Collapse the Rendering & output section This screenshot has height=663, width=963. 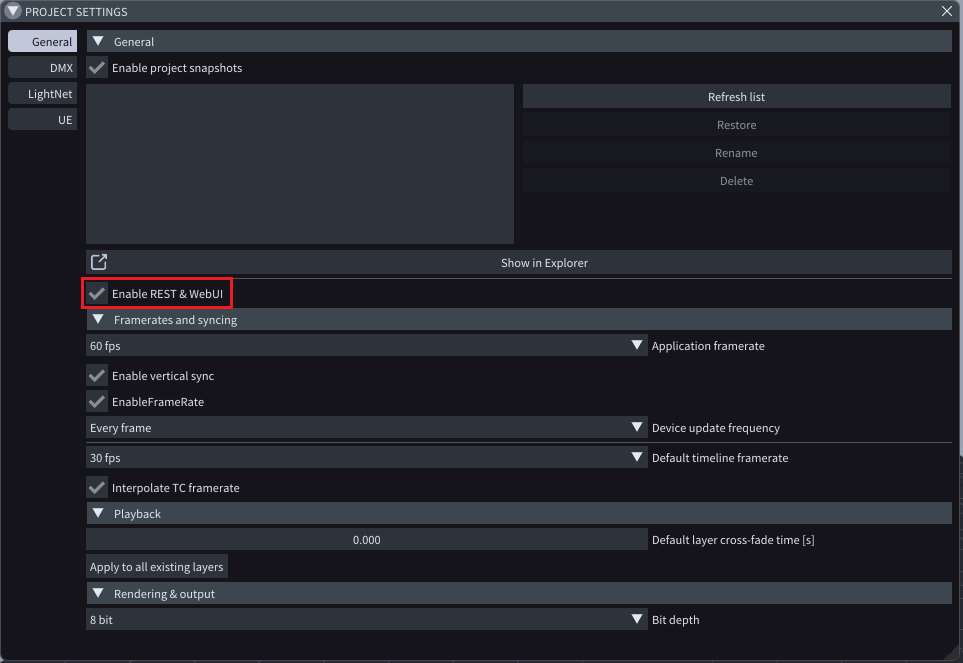point(98,594)
